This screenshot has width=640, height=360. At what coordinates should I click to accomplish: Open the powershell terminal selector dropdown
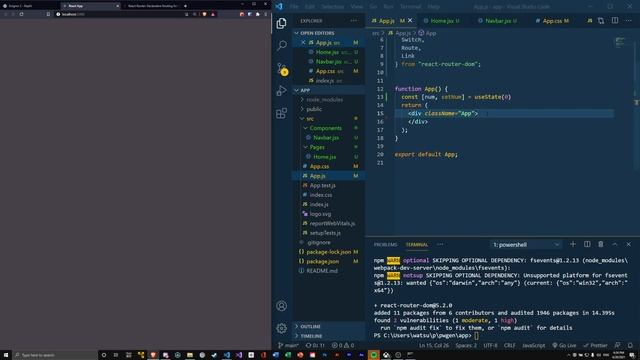tap(526, 244)
